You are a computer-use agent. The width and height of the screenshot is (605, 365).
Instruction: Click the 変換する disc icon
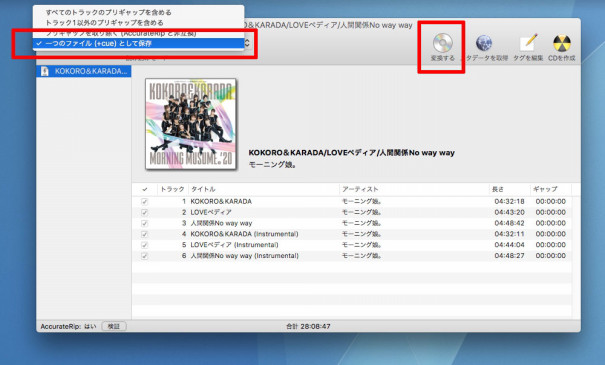coord(443,43)
